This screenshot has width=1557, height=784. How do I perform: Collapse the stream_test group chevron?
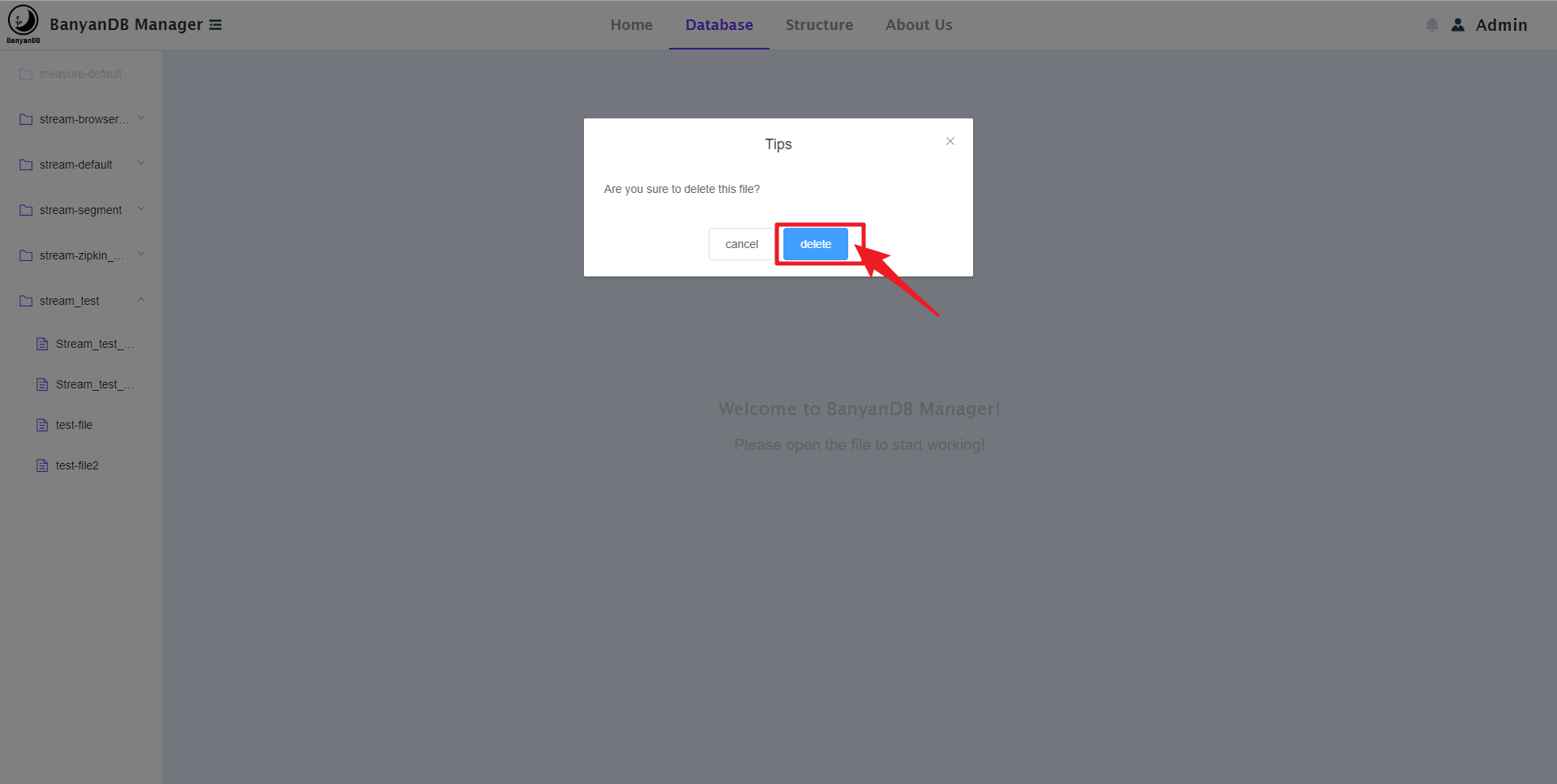coord(141,300)
